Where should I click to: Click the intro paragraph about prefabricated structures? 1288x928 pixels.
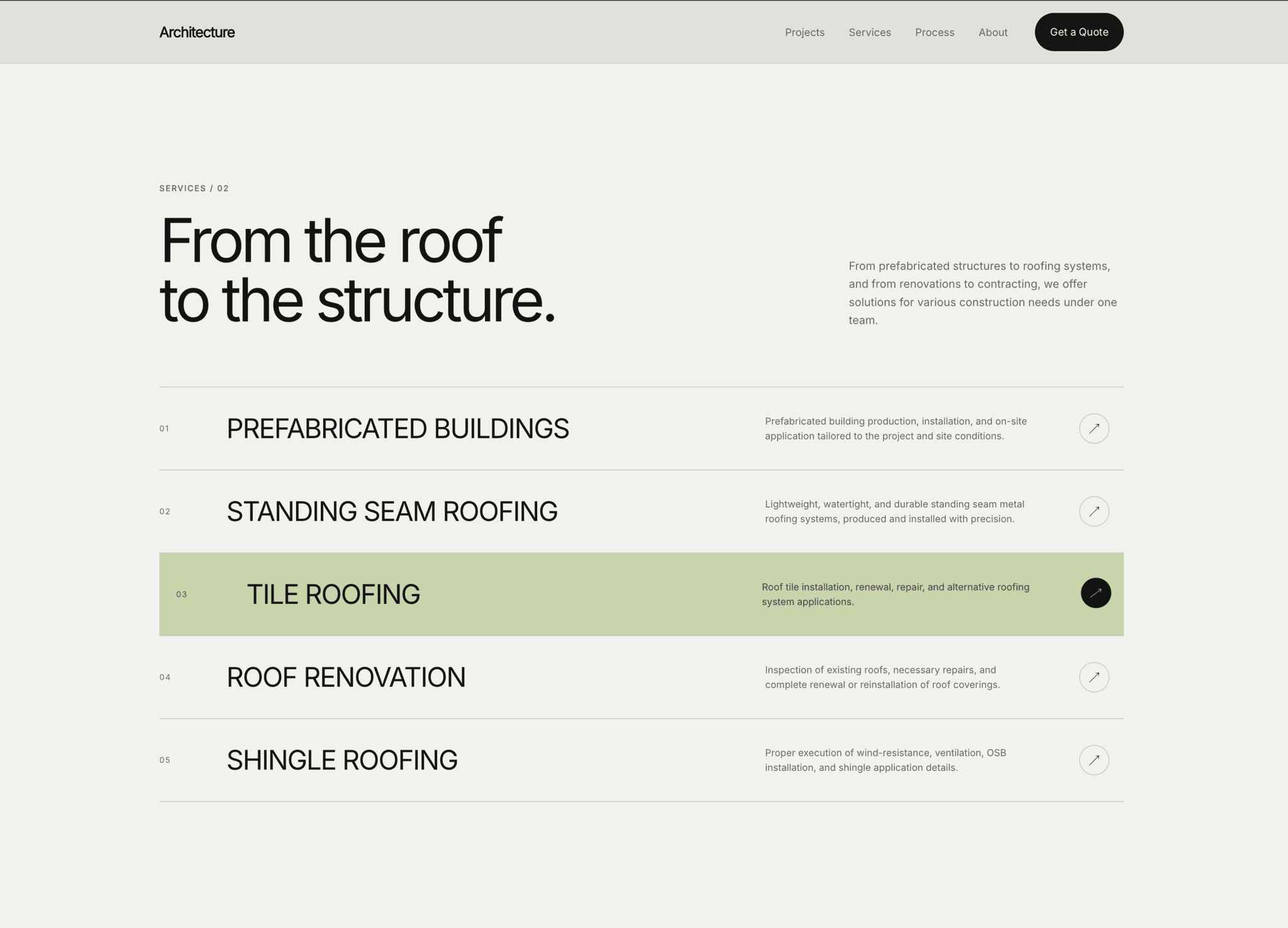pos(982,293)
